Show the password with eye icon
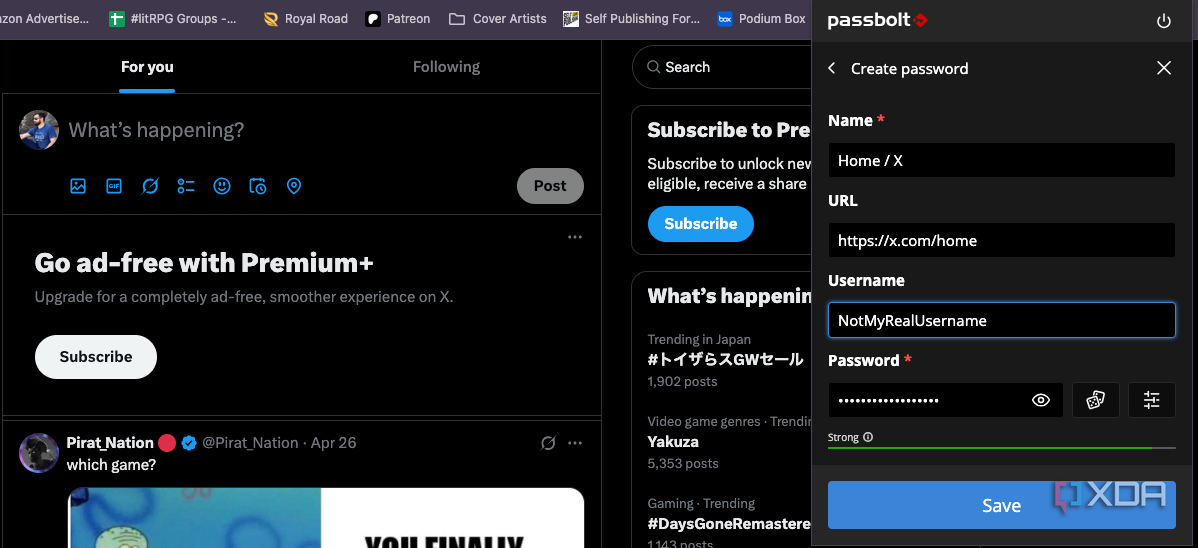This screenshot has height=548, width=1198. [x=1041, y=400]
